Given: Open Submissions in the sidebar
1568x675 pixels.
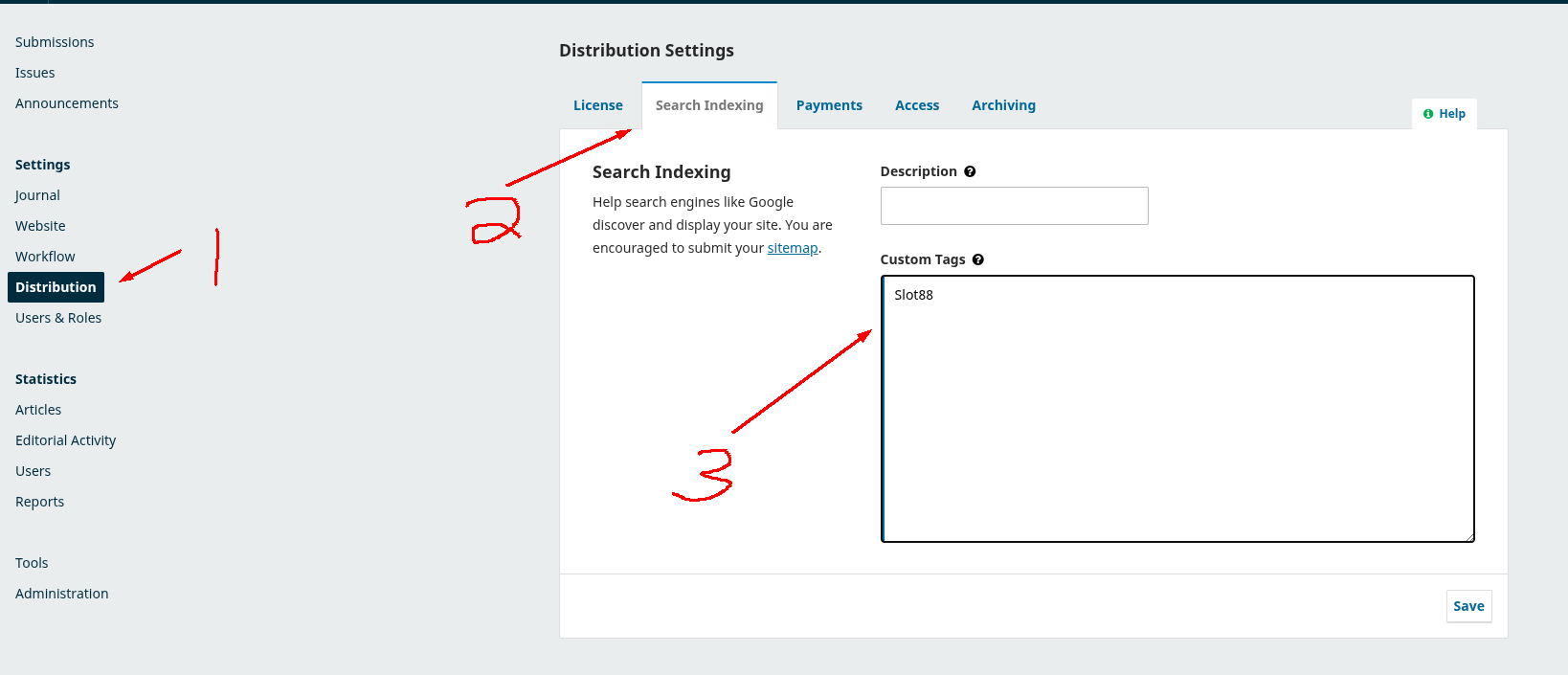Looking at the screenshot, I should pos(55,42).
